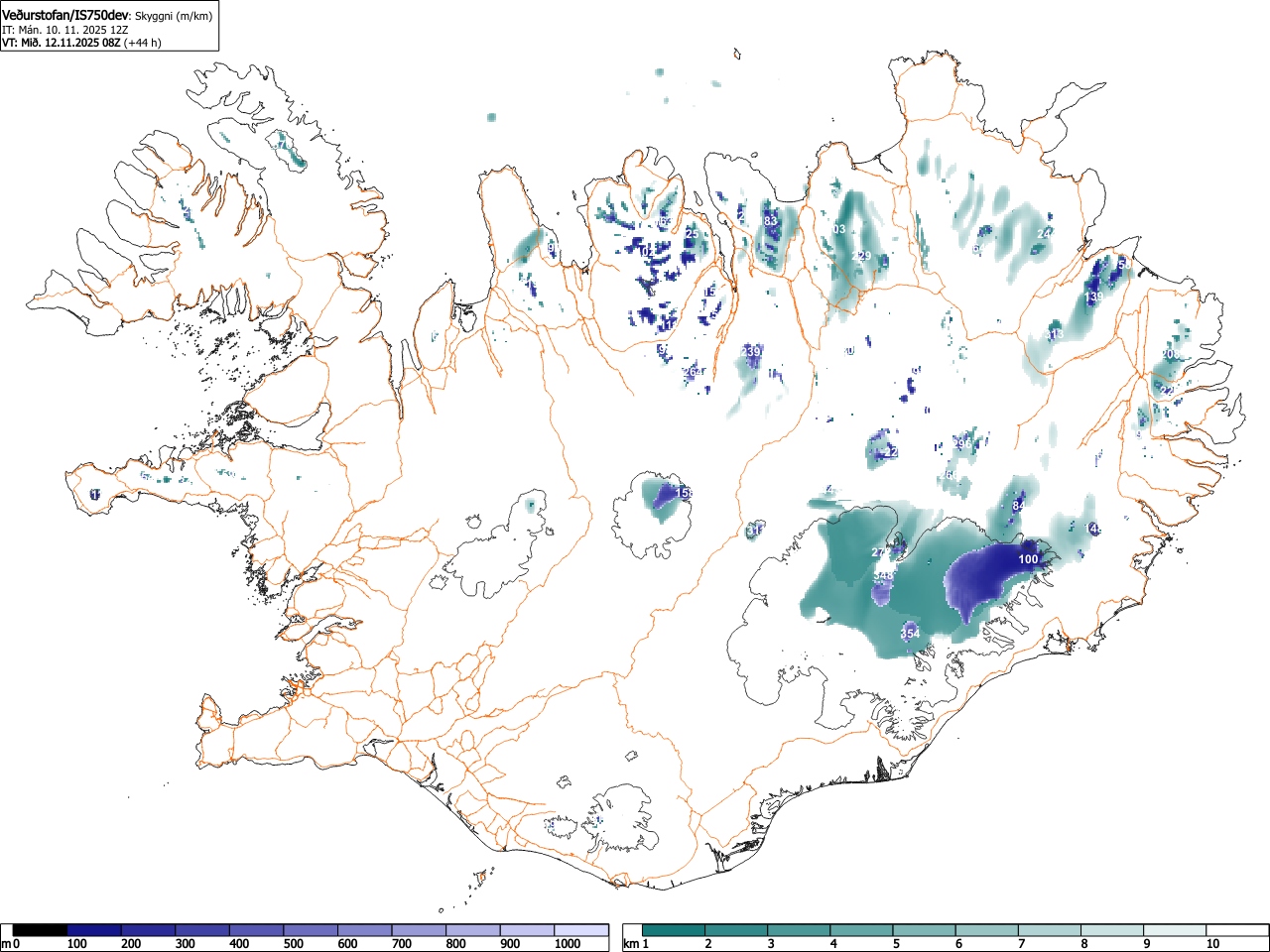Click the 900–1000 m pale lavender swatch
Viewport: 1270px width, 952px height.
pos(527,930)
